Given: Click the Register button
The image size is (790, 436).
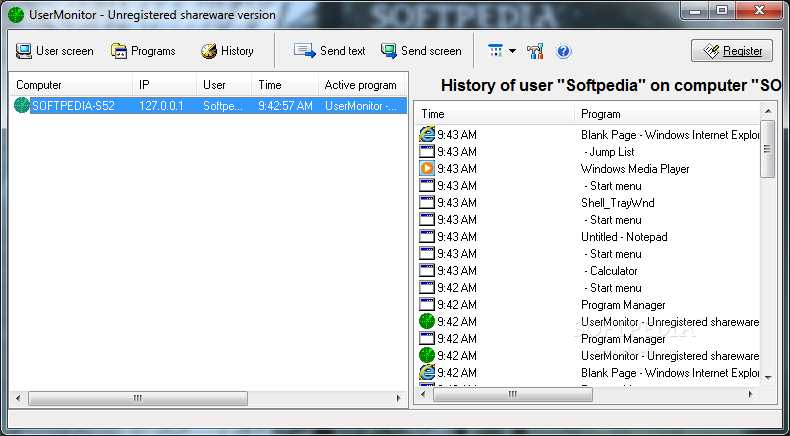Looking at the screenshot, I should coord(732,50).
